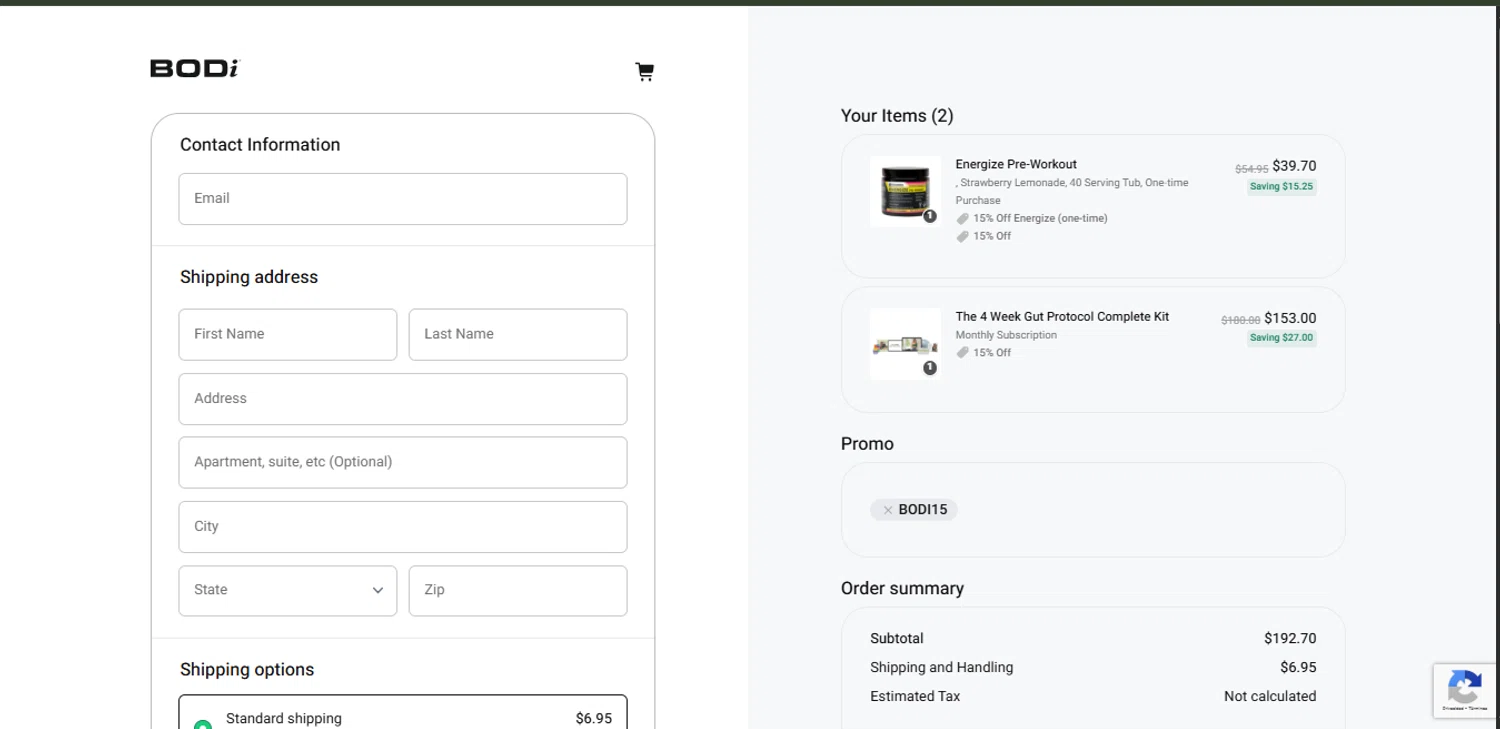This screenshot has height=729, width=1500.
Task: Click the Shipping options heading
Action: (247, 670)
